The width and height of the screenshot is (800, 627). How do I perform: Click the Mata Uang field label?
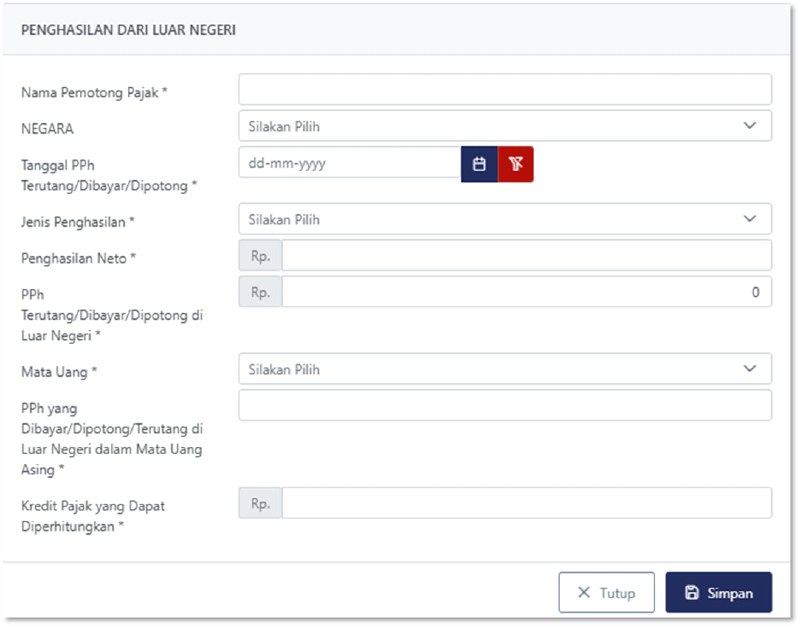click(60, 372)
